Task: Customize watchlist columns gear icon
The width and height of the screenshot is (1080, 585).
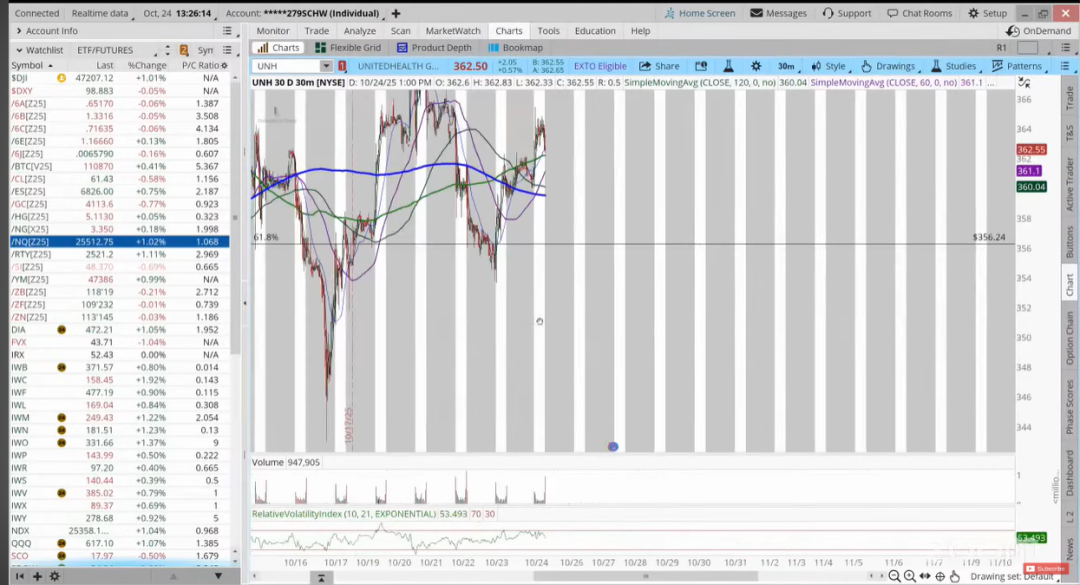Action: (x=225, y=65)
